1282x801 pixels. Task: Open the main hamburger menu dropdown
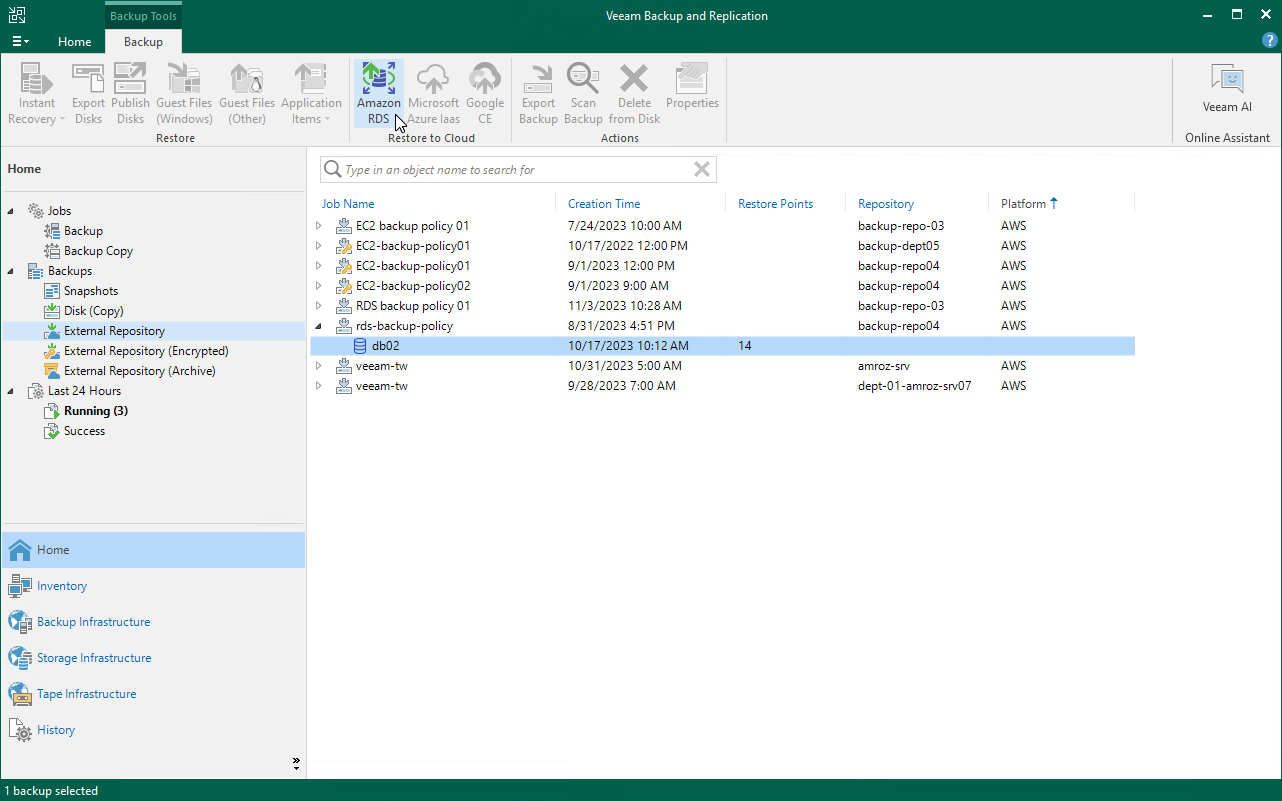(x=20, y=42)
